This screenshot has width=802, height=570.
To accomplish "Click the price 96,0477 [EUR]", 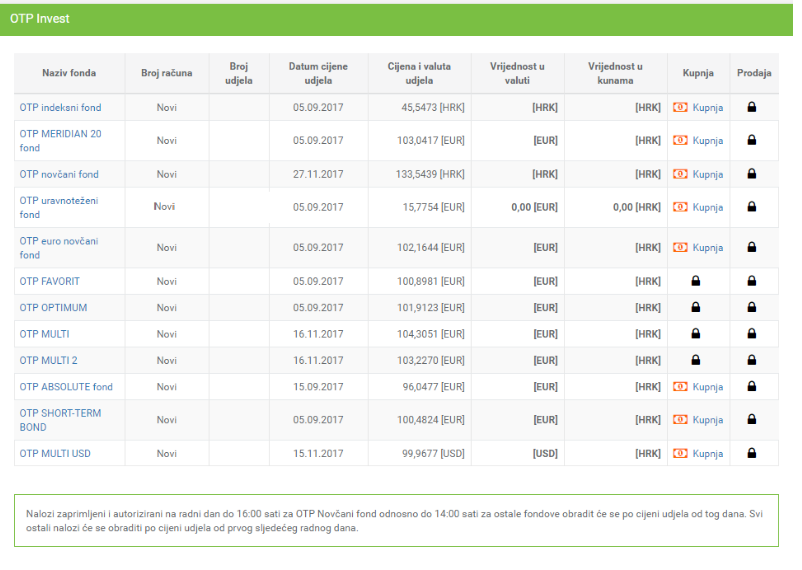I will (433, 387).
